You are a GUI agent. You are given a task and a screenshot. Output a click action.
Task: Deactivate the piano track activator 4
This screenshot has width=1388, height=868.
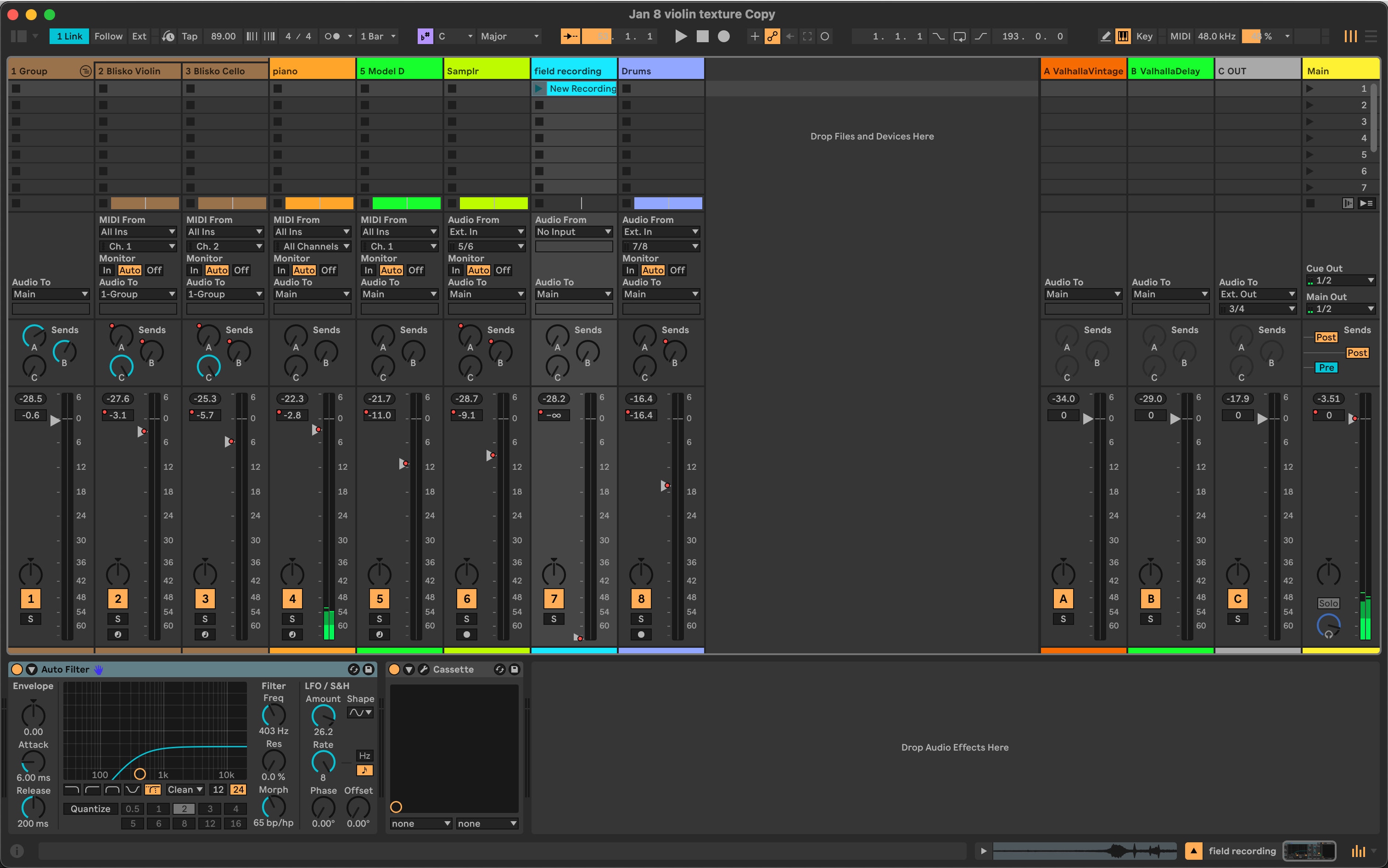tap(292, 599)
